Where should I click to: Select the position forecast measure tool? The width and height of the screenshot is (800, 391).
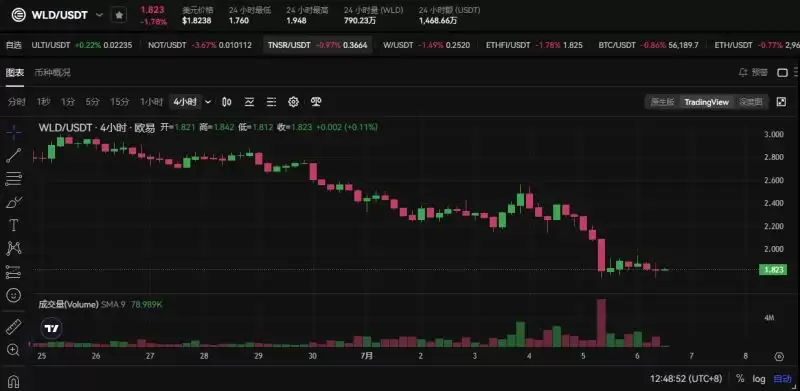point(14,272)
